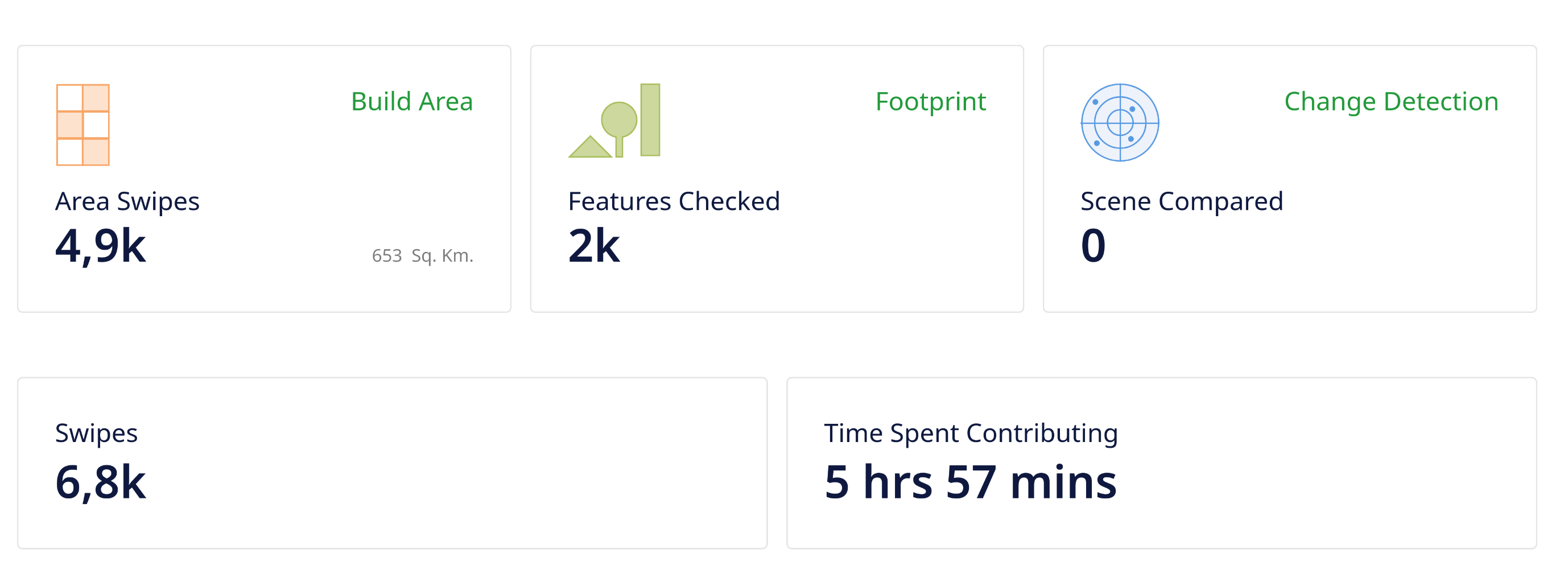The image size is (1568, 578).
Task: Click the 653 Sq. Km. text
Action: 422,255
